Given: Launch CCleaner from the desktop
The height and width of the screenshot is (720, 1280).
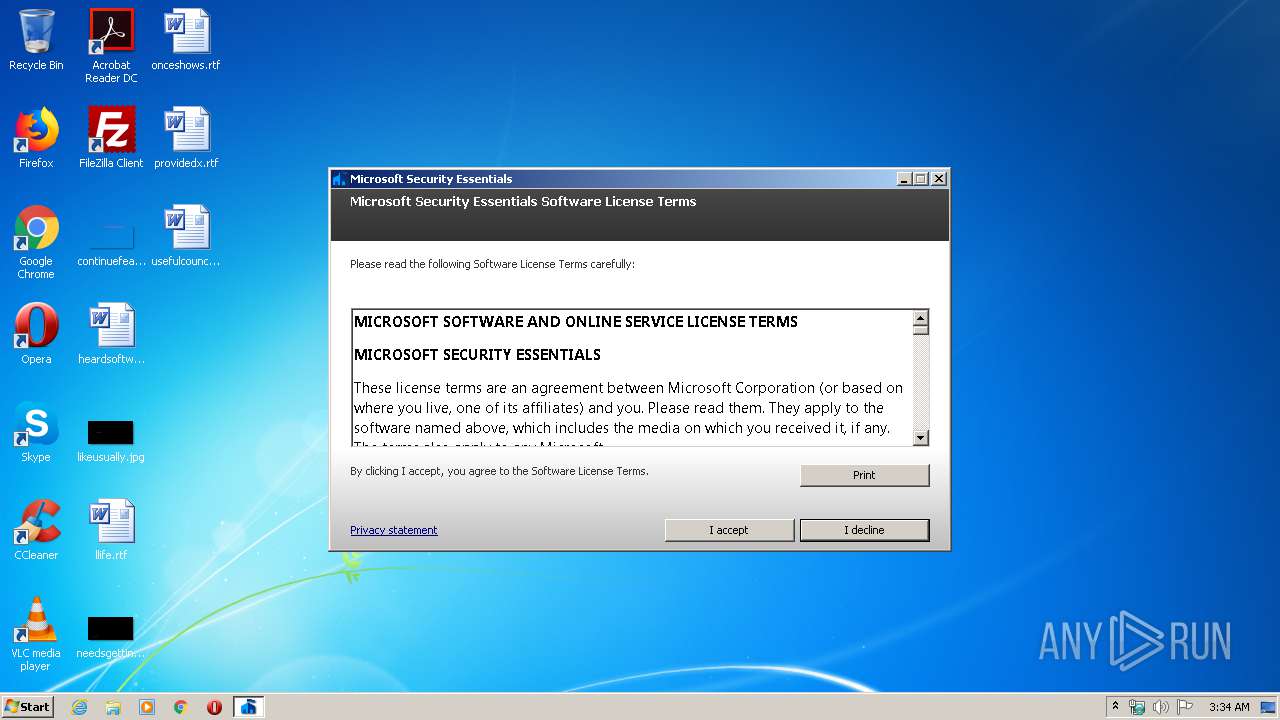Looking at the screenshot, I should coord(36,530).
